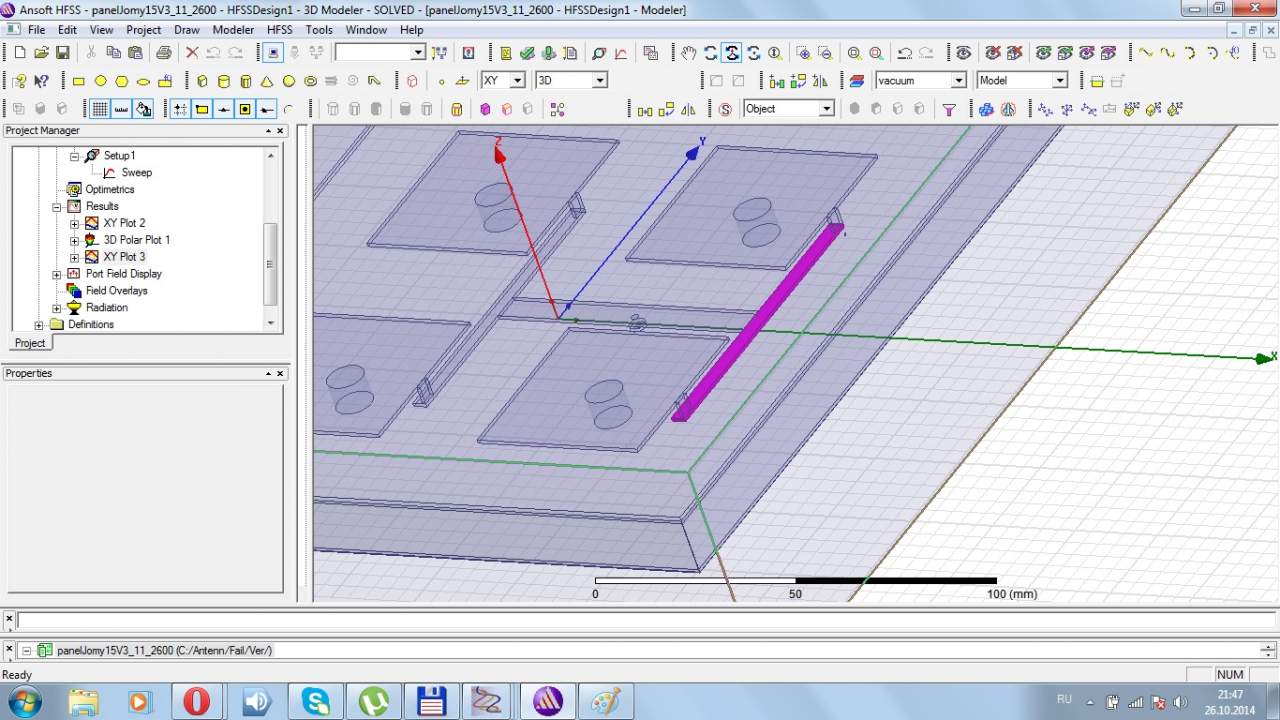Open the Modeler menu
1280x720 pixels.
(233, 30)
